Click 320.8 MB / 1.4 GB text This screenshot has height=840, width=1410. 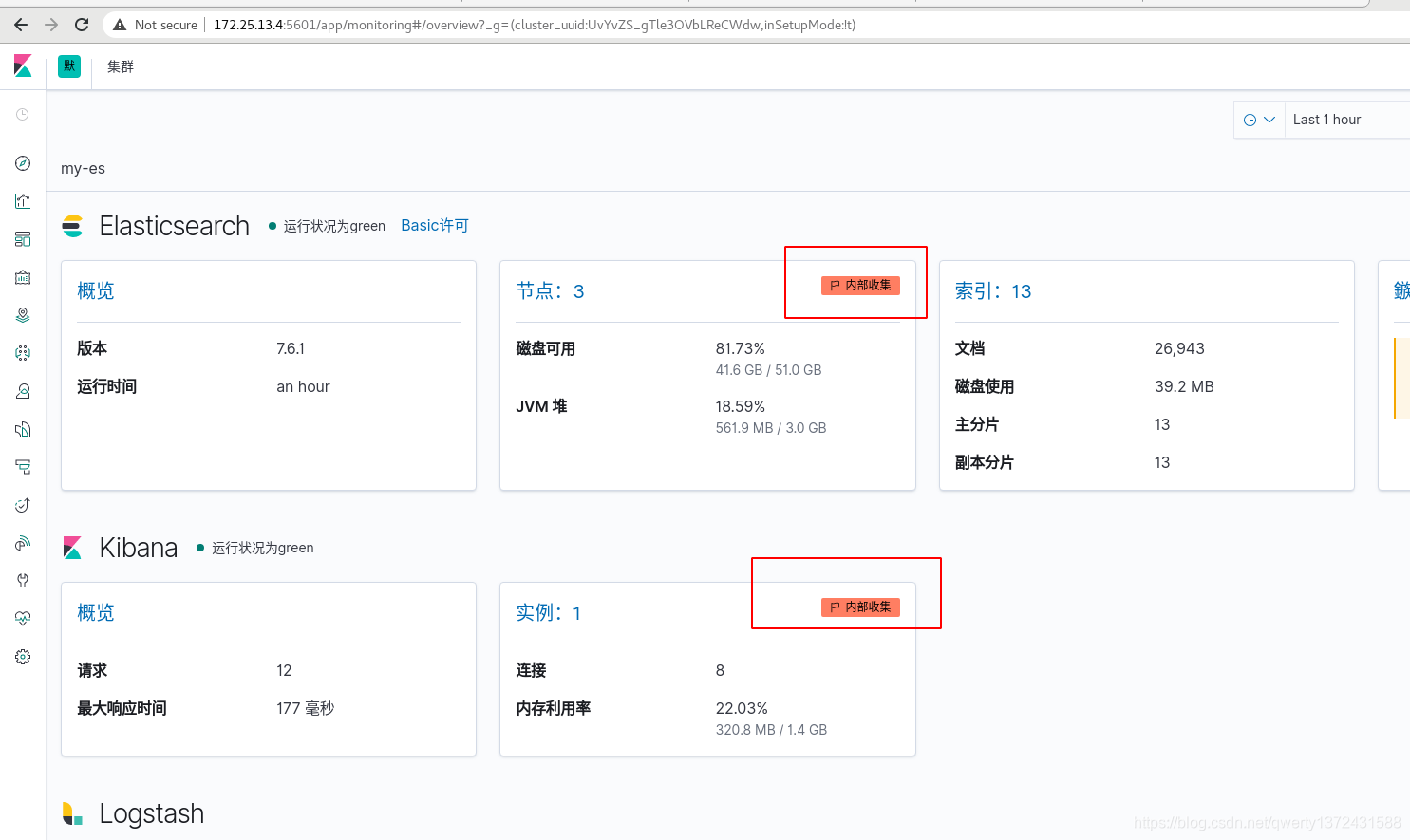tap(771, 730)
